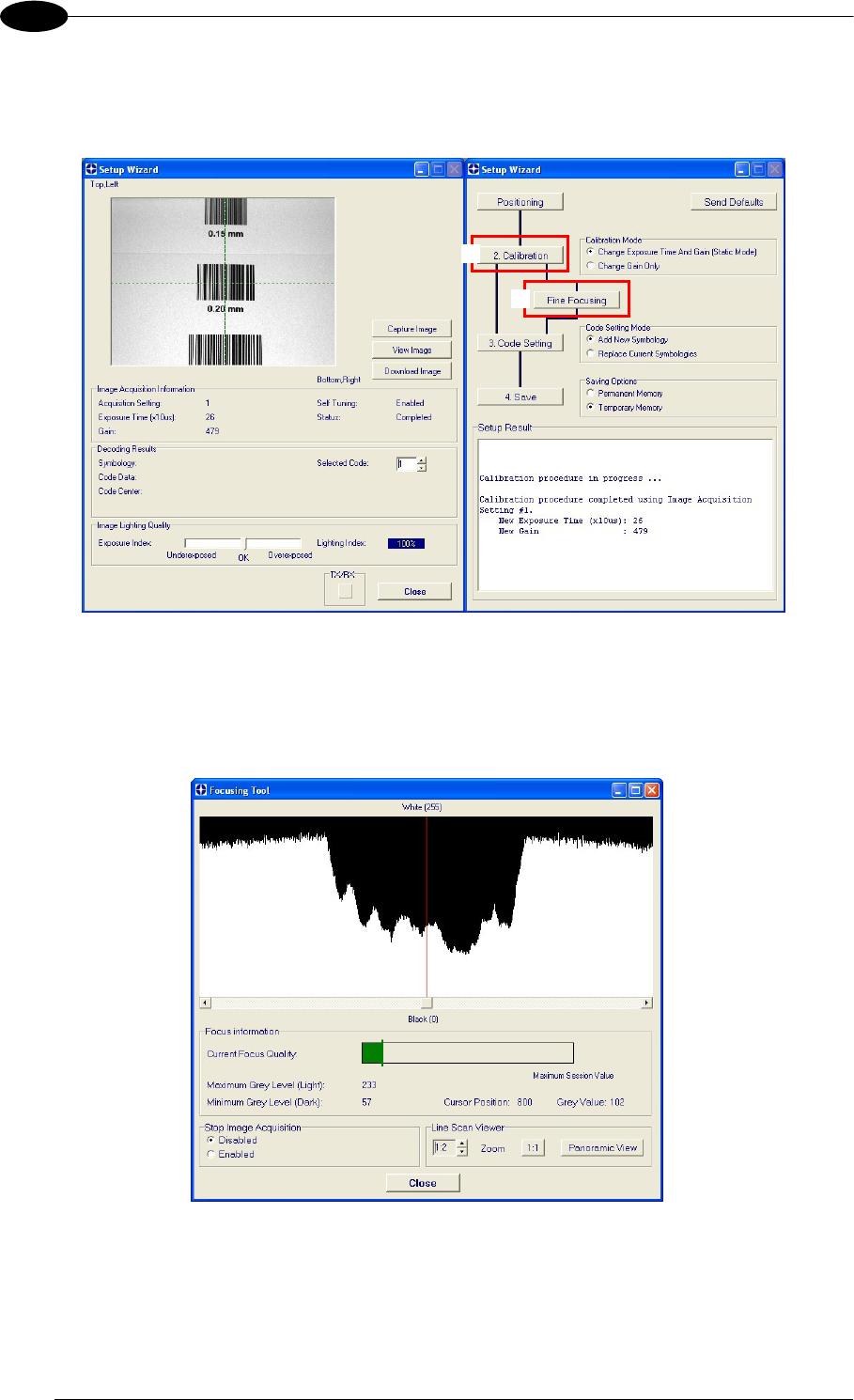Click right scroll arrow under the graph

(646, 1003)
